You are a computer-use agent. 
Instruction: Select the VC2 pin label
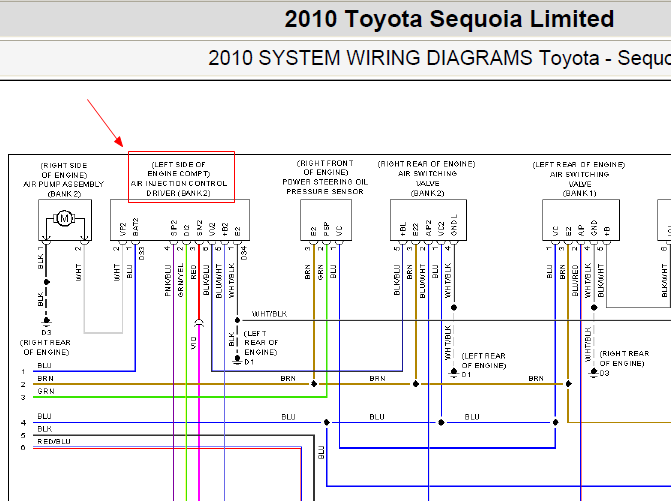click(441, 229)
